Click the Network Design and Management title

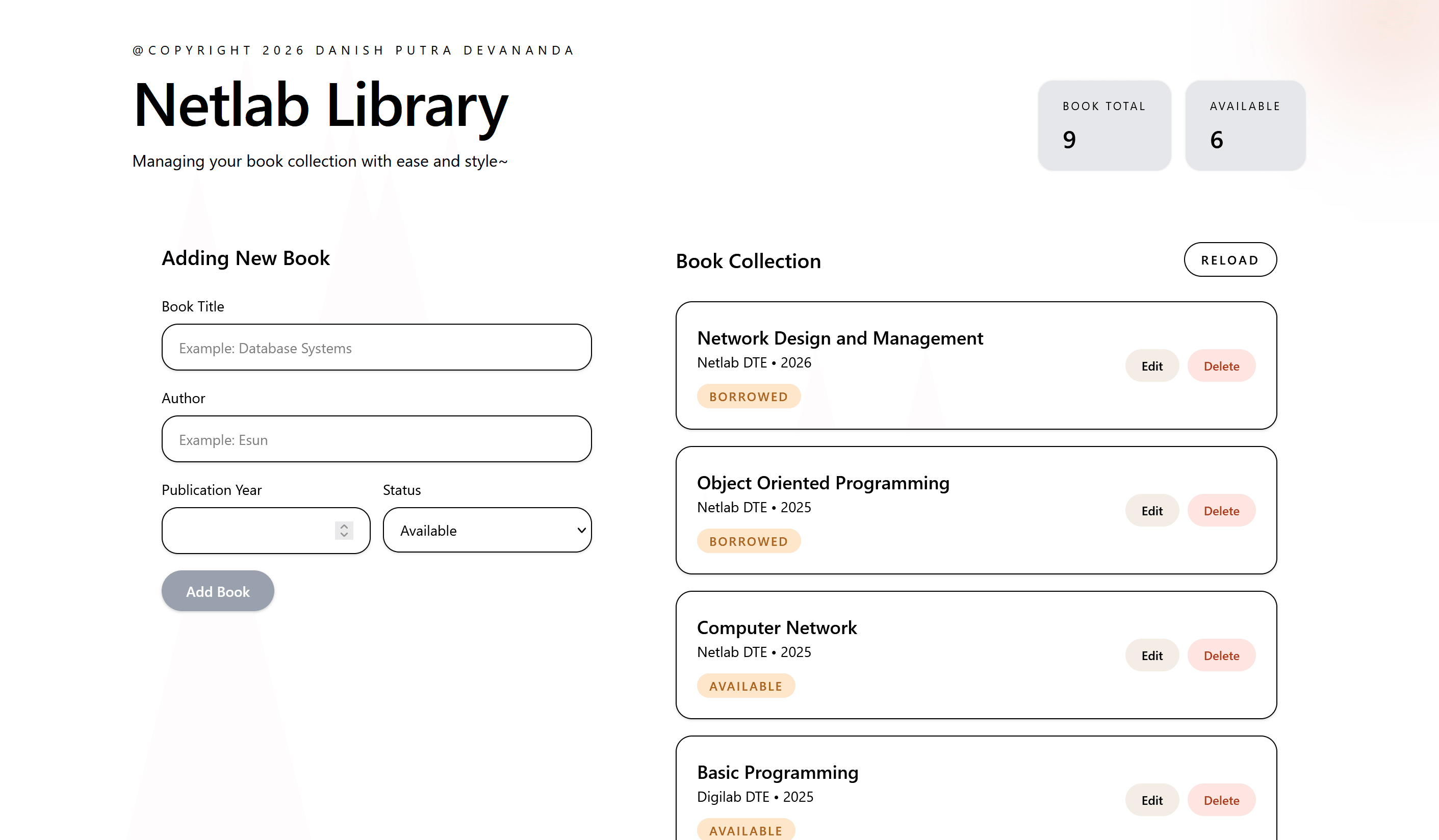coord(840,338)
